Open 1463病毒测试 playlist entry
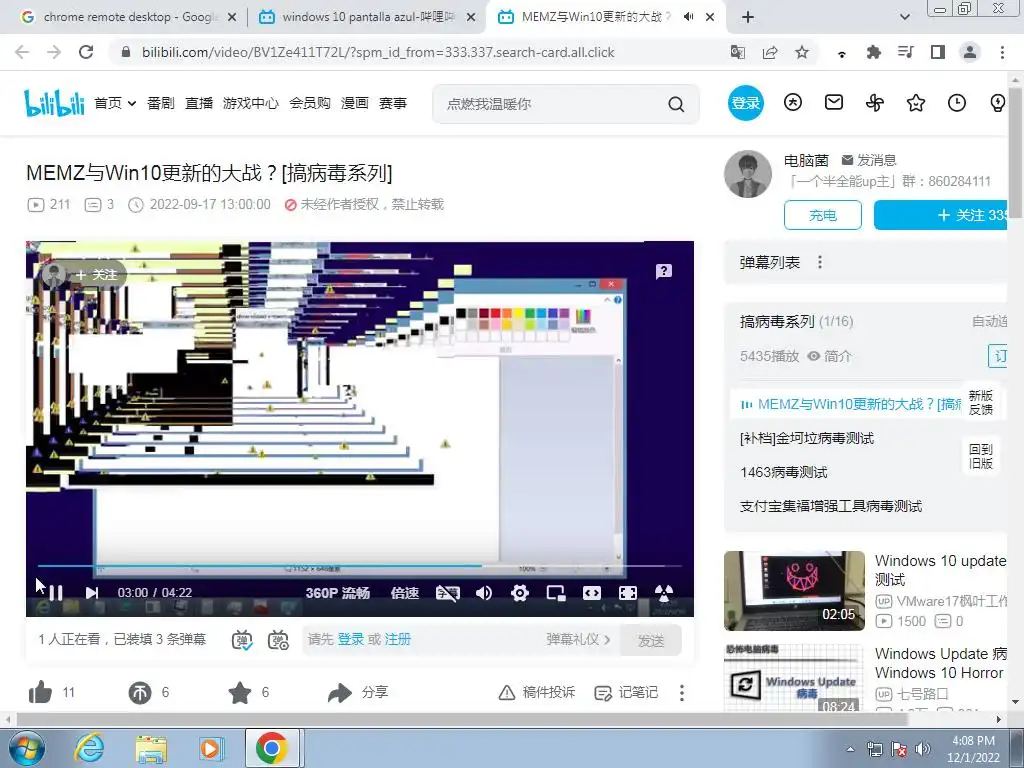 [x=784, y=472]
